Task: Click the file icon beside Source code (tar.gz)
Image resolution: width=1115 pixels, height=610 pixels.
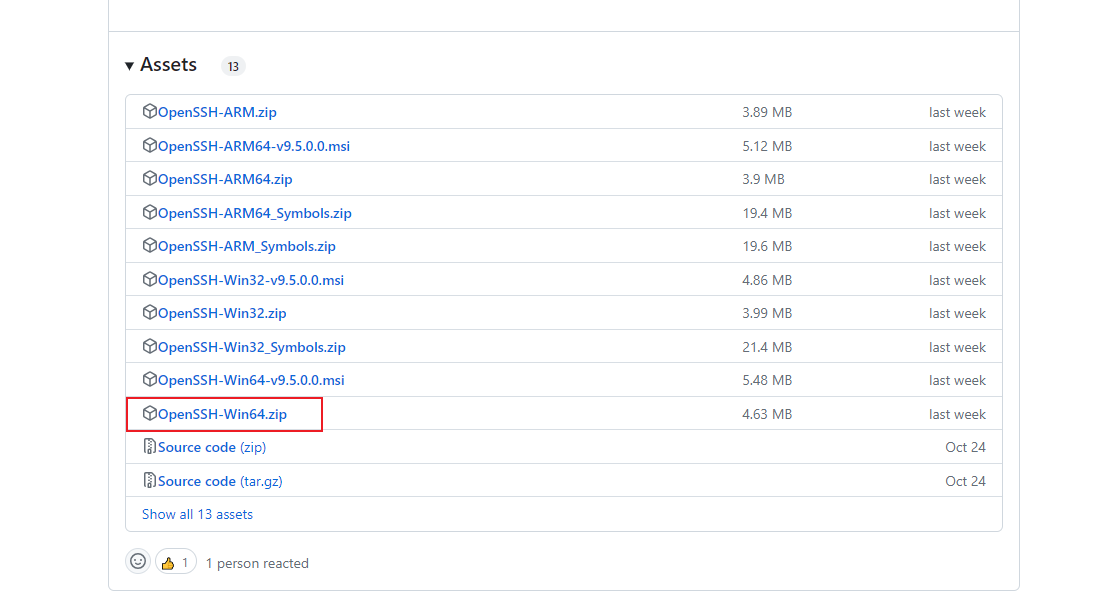Action: click(x=149, y=481)
